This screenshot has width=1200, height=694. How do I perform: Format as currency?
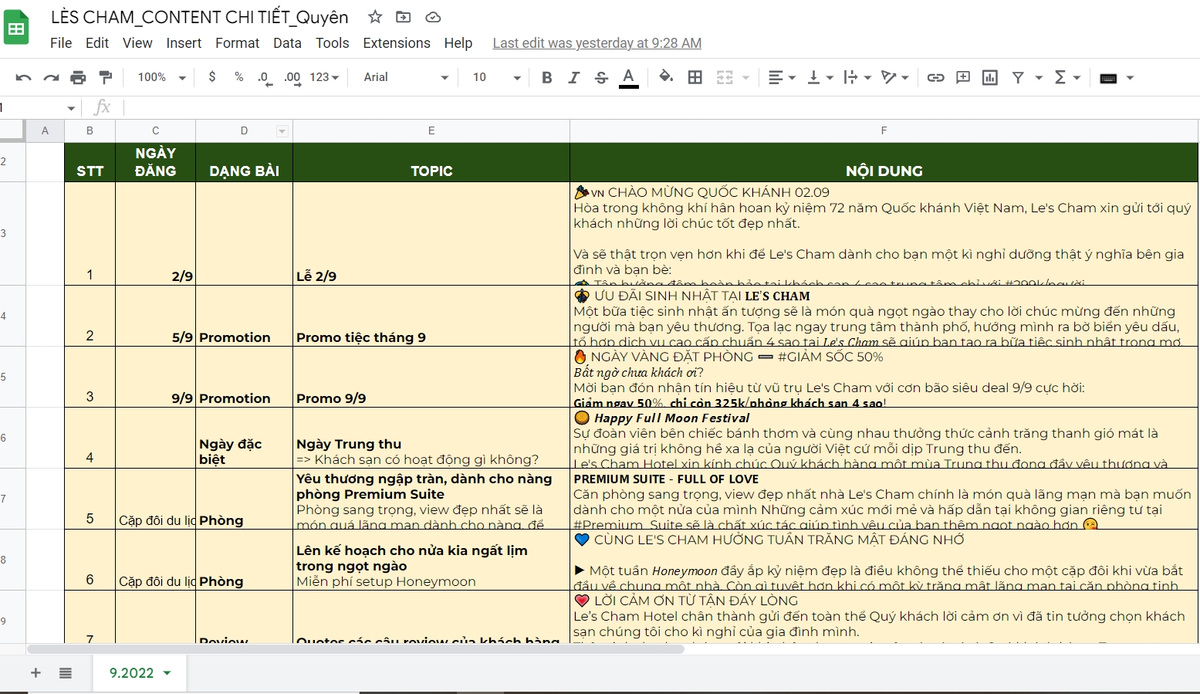(x=212, y=77)
